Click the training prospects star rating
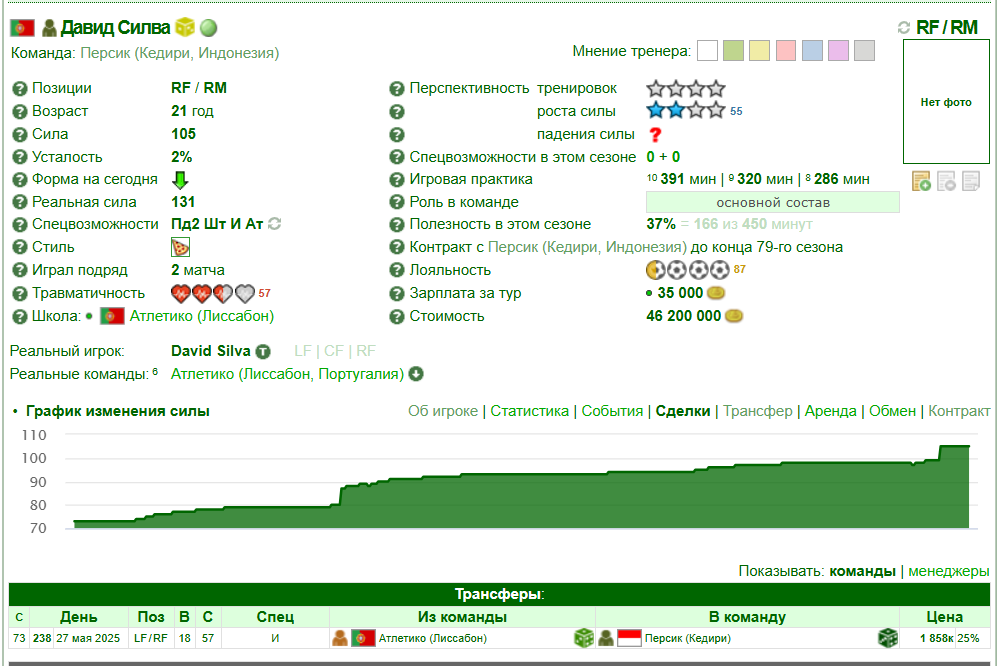This screenshot has height=666, width=998. coord(685,88)
